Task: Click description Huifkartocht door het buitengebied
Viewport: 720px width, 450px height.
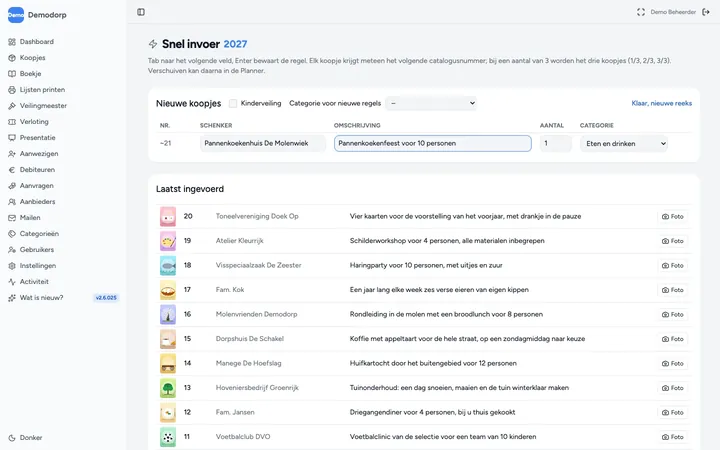Action: point(433,364)
